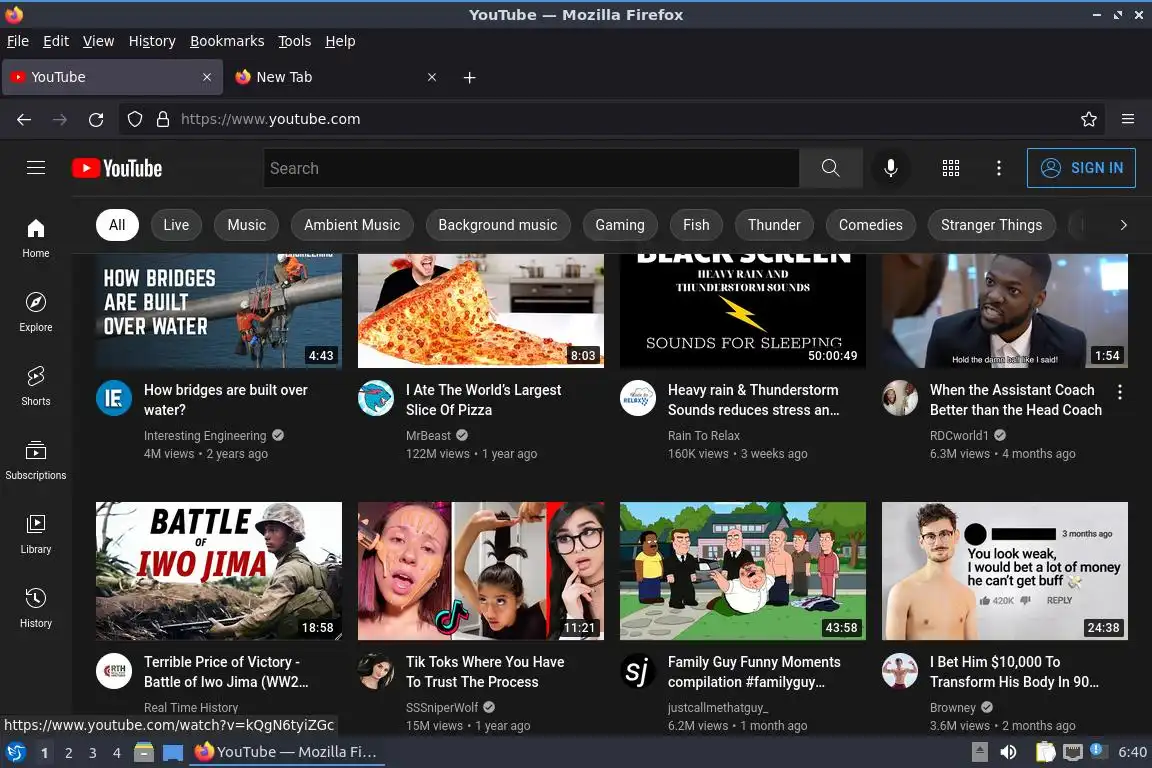Open Firefox application menu
Viewport: 1152px width, 768px height.
point(1128,119)
